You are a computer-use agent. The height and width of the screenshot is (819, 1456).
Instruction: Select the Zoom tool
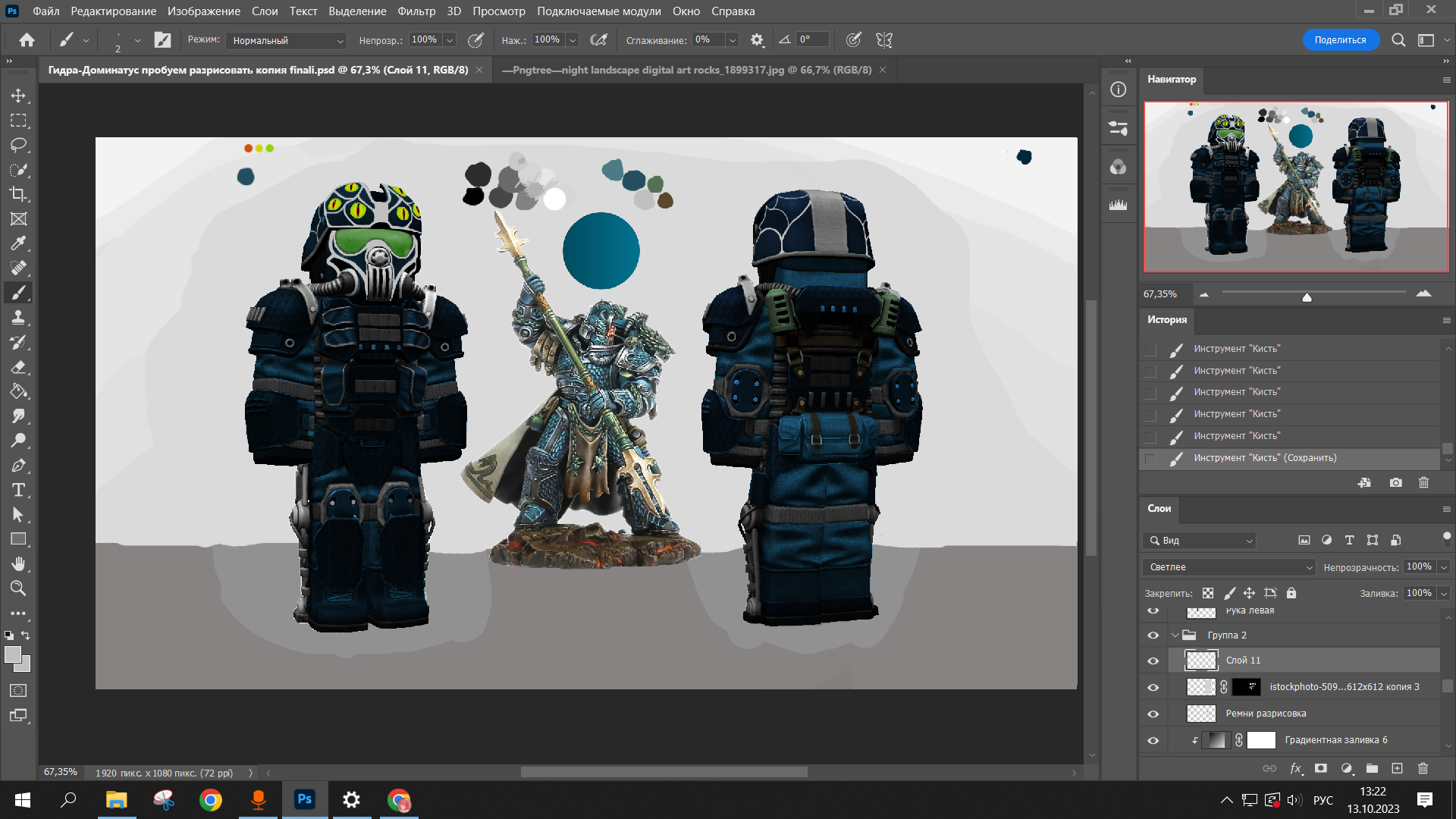(x=18, y=588)
